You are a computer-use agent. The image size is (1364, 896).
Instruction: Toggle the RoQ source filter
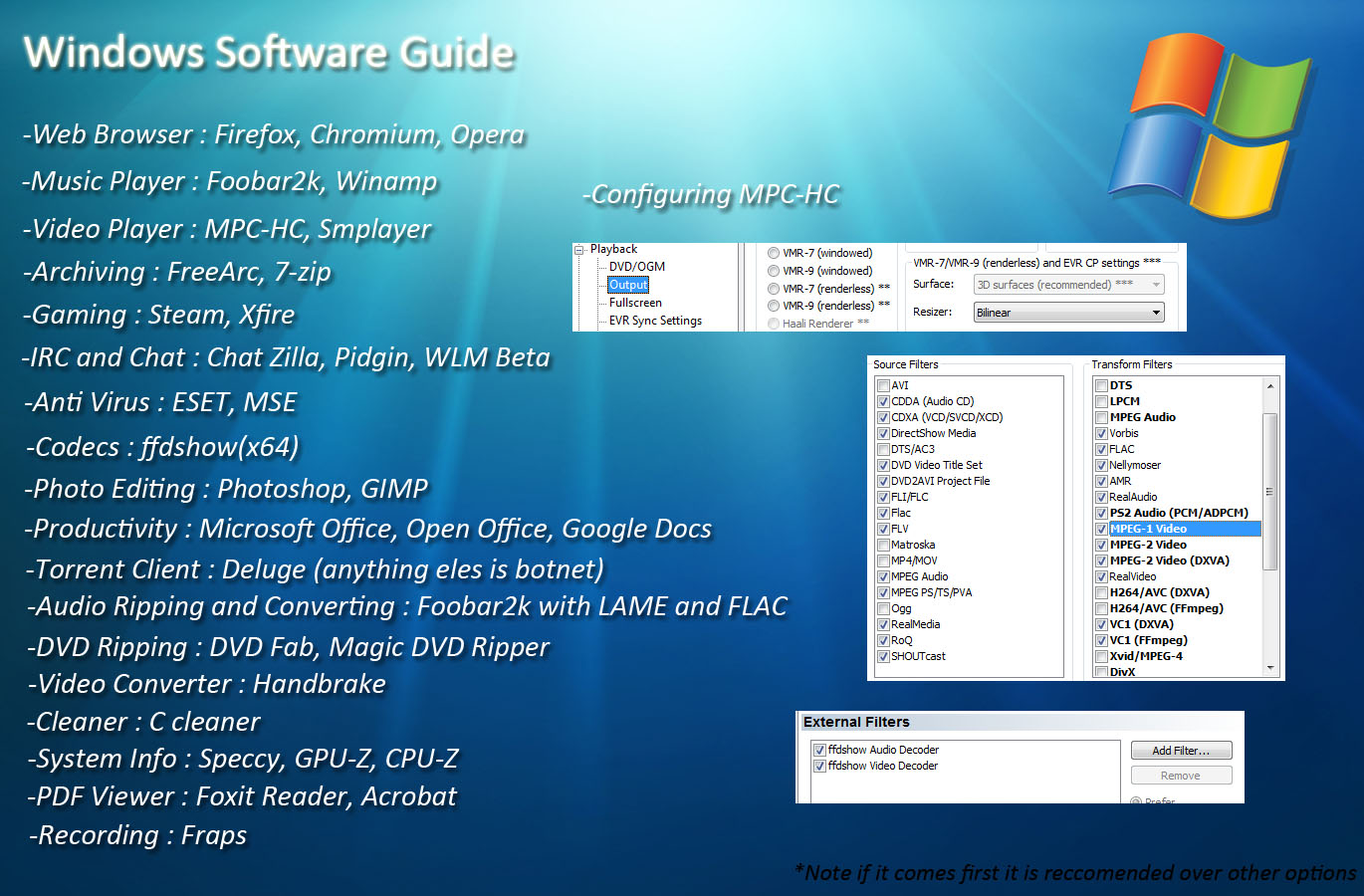pos(883,641)
